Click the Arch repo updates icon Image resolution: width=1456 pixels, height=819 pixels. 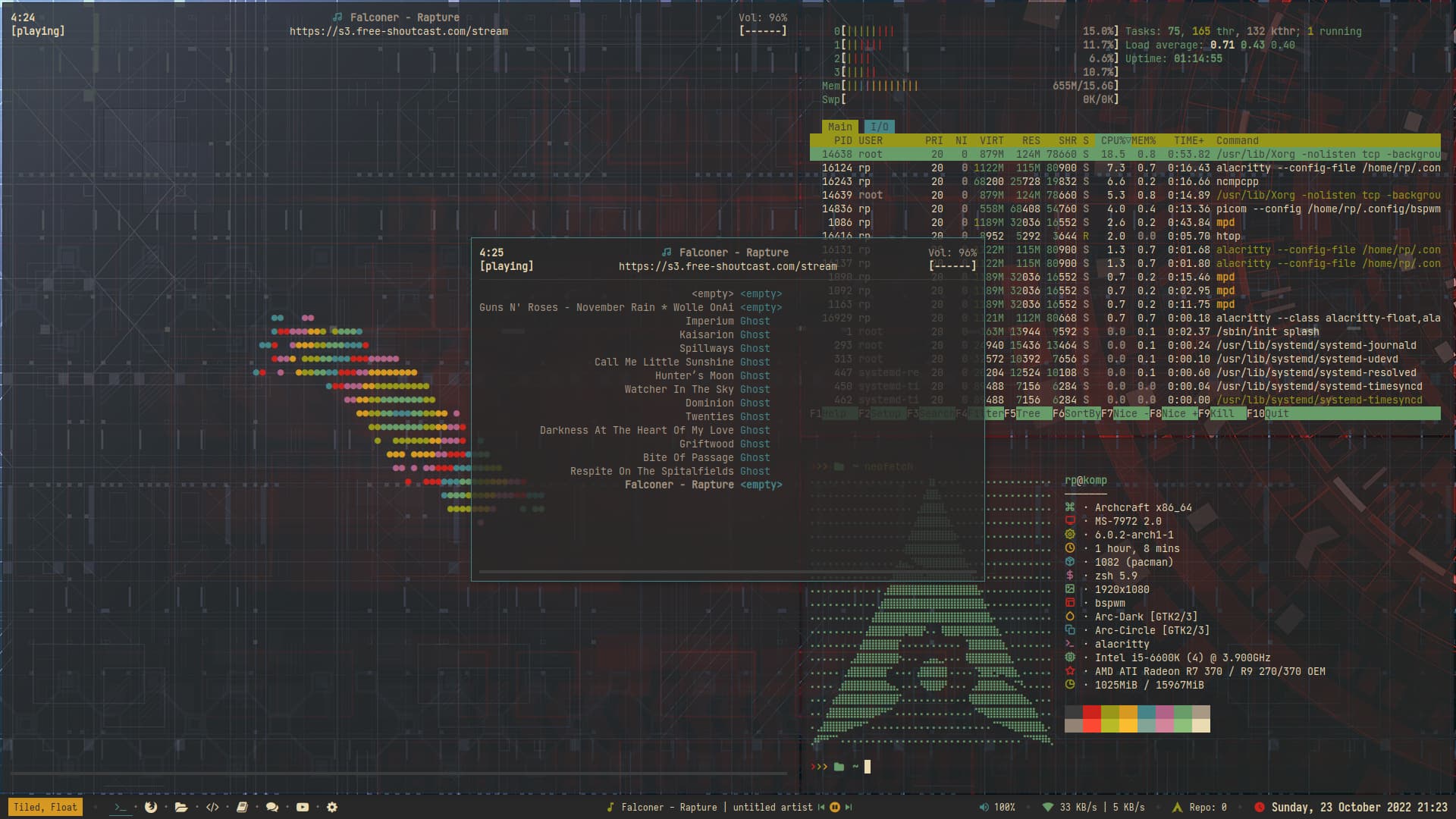[1177, 807]
